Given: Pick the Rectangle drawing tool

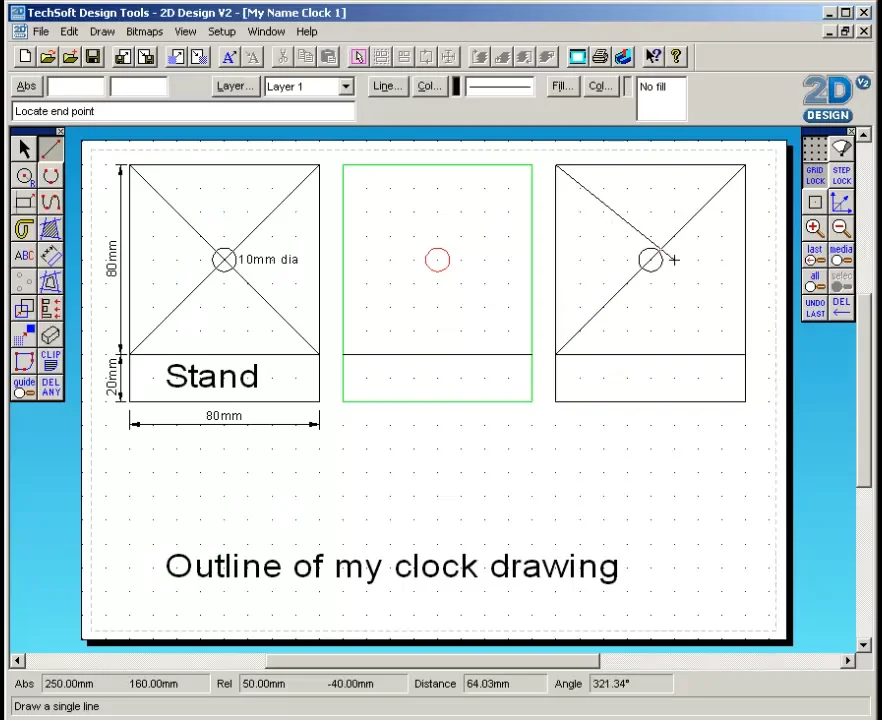Looking at the screenshot, I should [24, 202].
